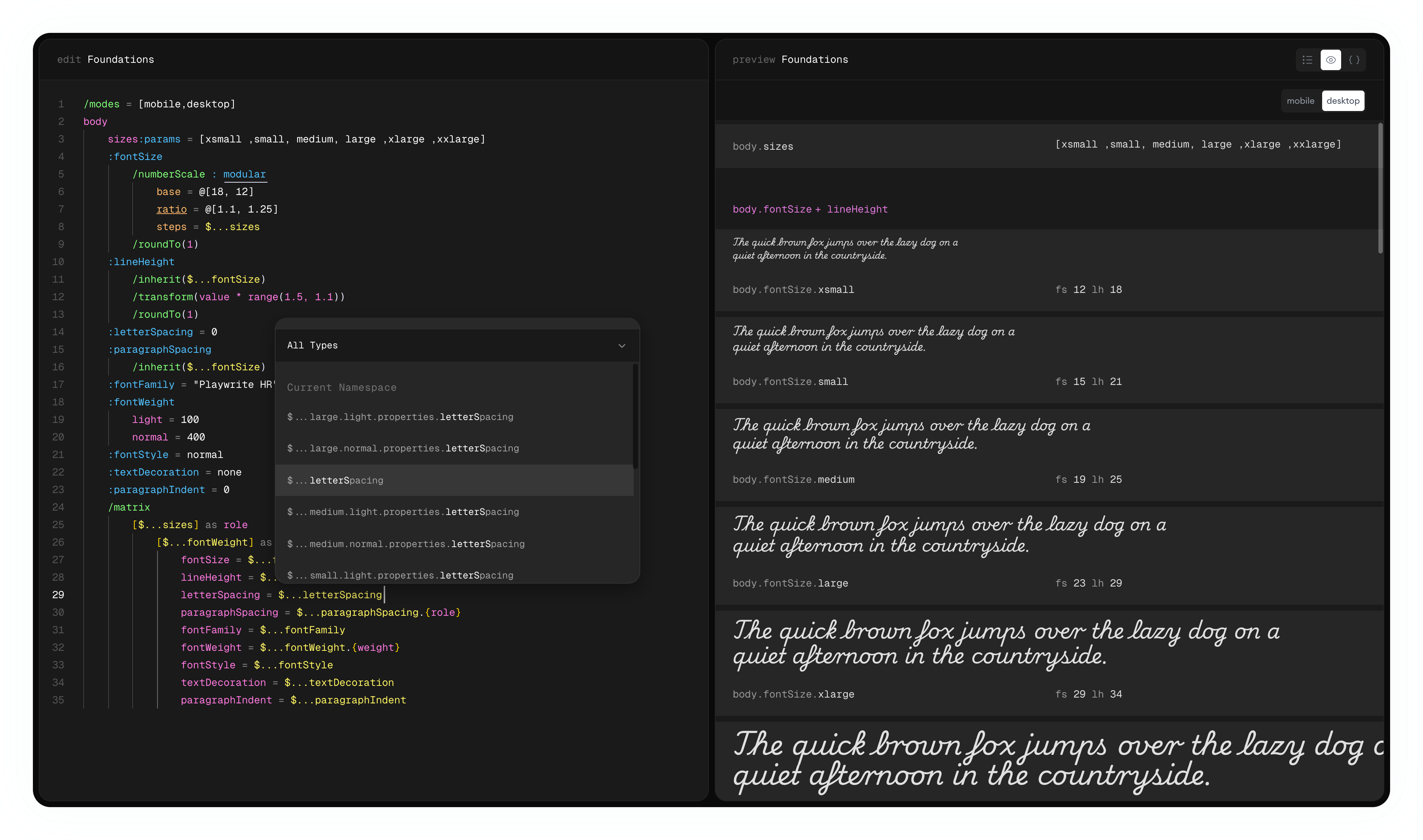
Task: Switch to the edit Foundations panel
Action: pyautogui.click(x=105, y=60)
